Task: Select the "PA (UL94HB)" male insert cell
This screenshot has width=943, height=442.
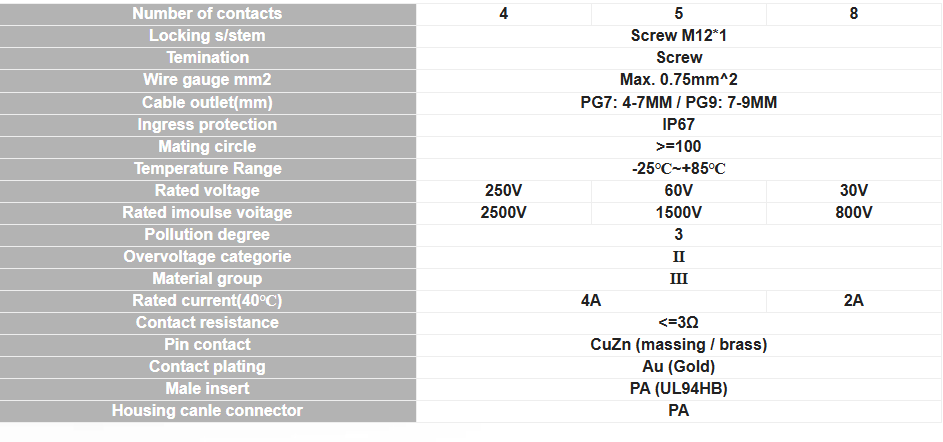Action: point(678,389)
